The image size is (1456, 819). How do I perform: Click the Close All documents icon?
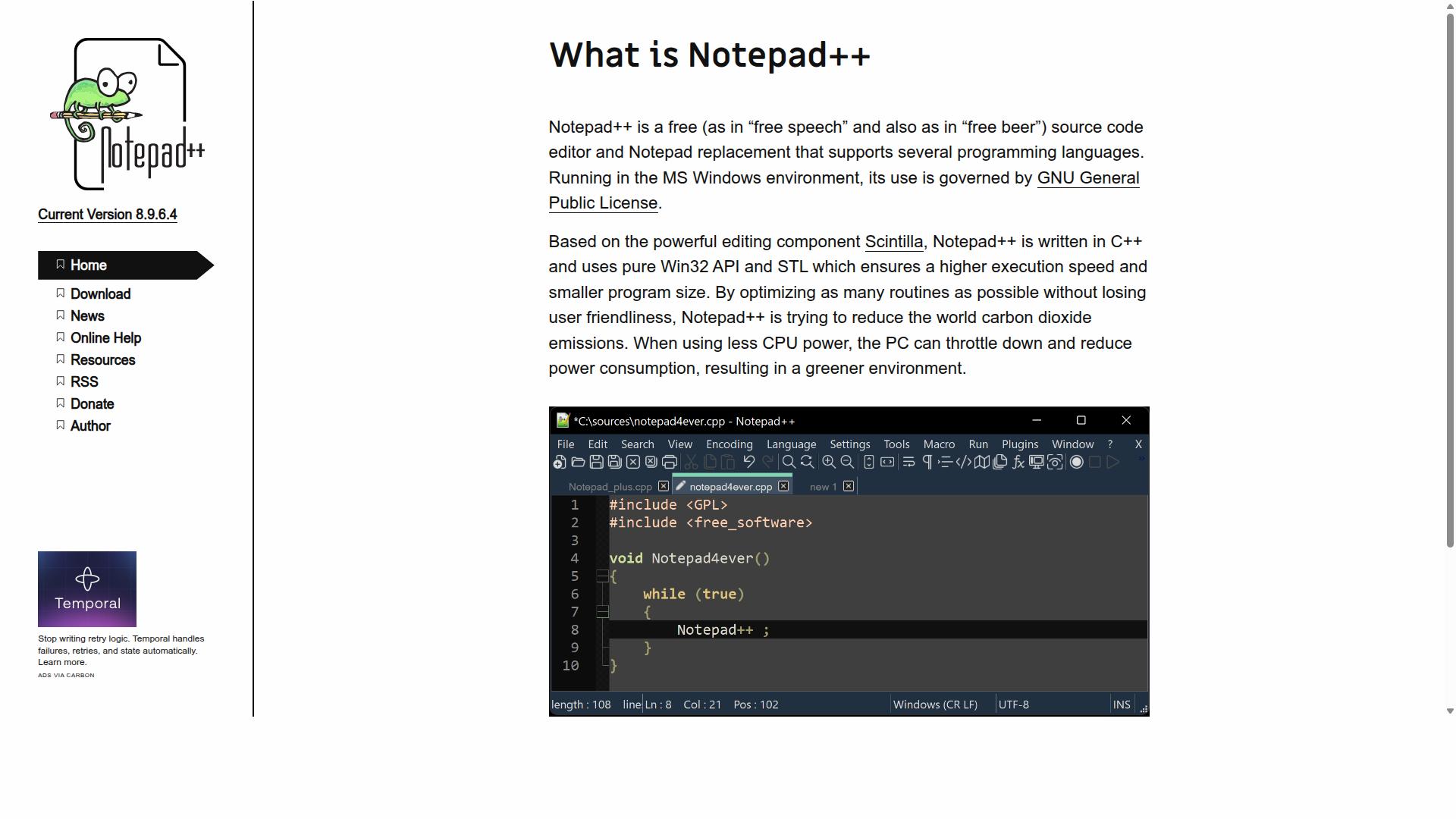pyautogui.click(x=651, y=462)
